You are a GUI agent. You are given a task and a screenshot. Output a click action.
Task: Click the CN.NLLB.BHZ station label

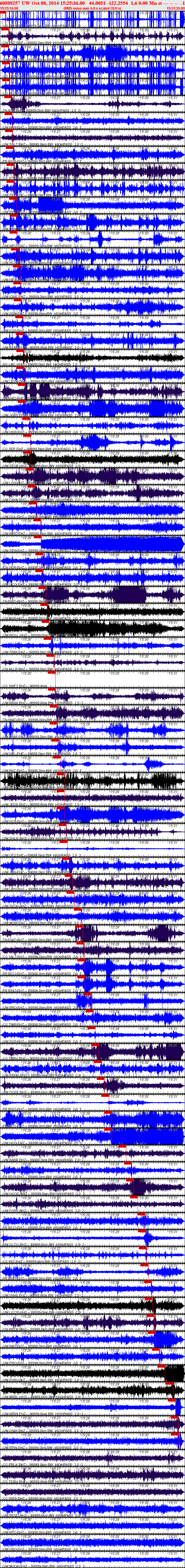click(x=15, y=669)
